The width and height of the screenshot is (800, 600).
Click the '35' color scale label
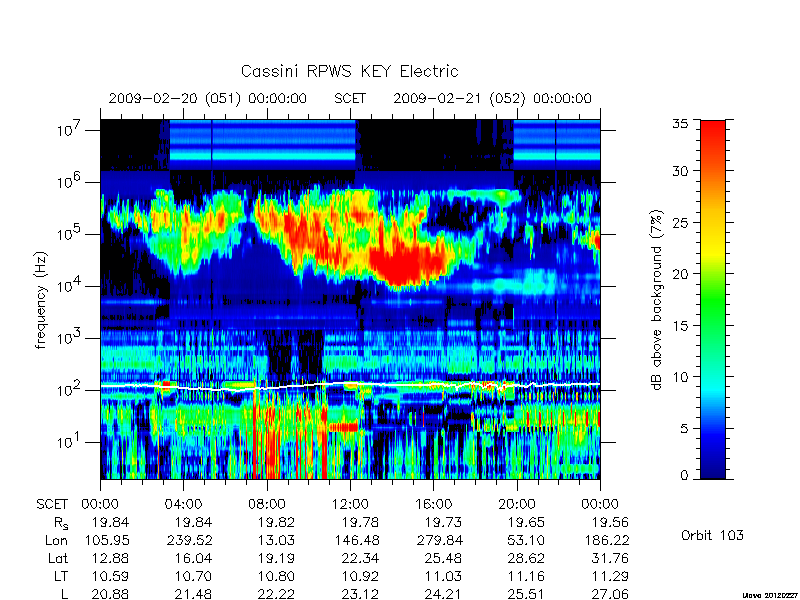680,124
